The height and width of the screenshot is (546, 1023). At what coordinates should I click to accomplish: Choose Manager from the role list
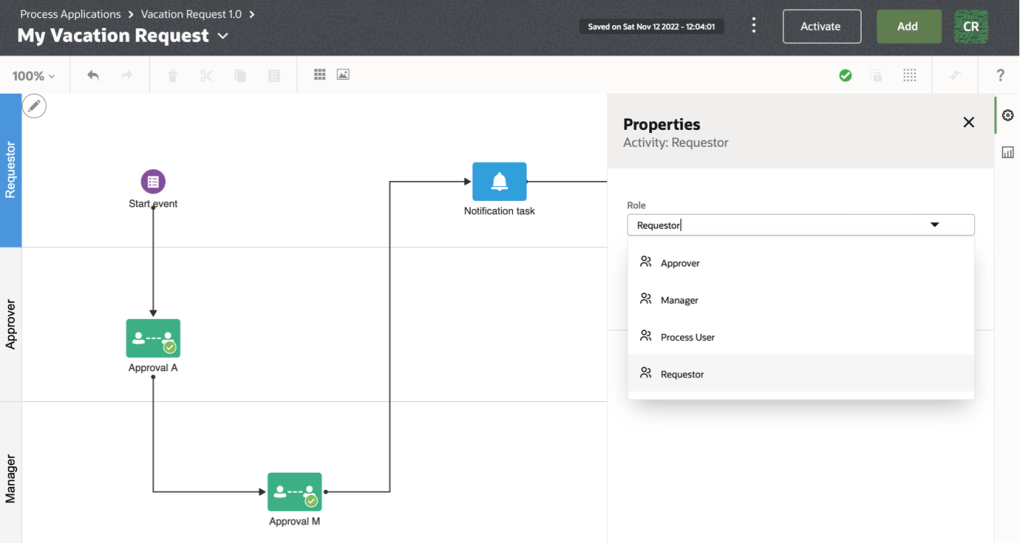679,300
